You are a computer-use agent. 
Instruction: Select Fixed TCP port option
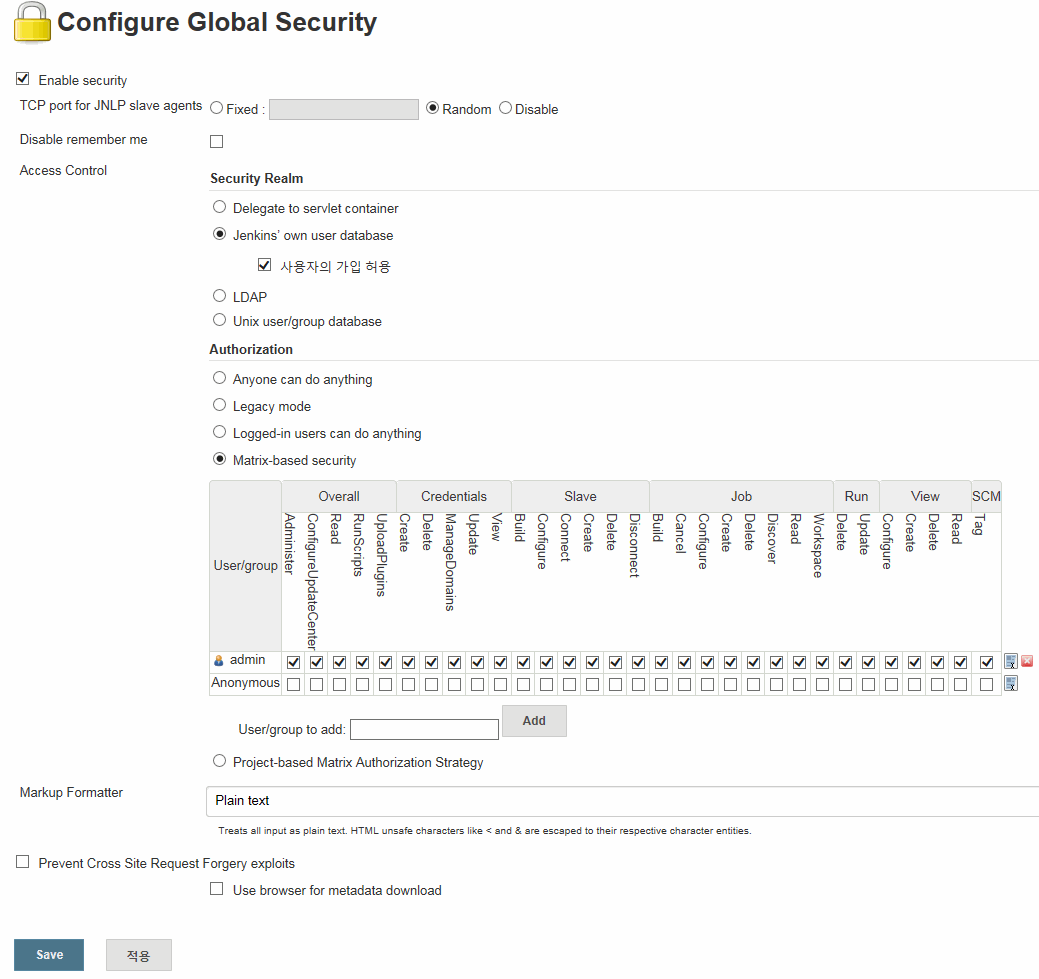point(217,108)
